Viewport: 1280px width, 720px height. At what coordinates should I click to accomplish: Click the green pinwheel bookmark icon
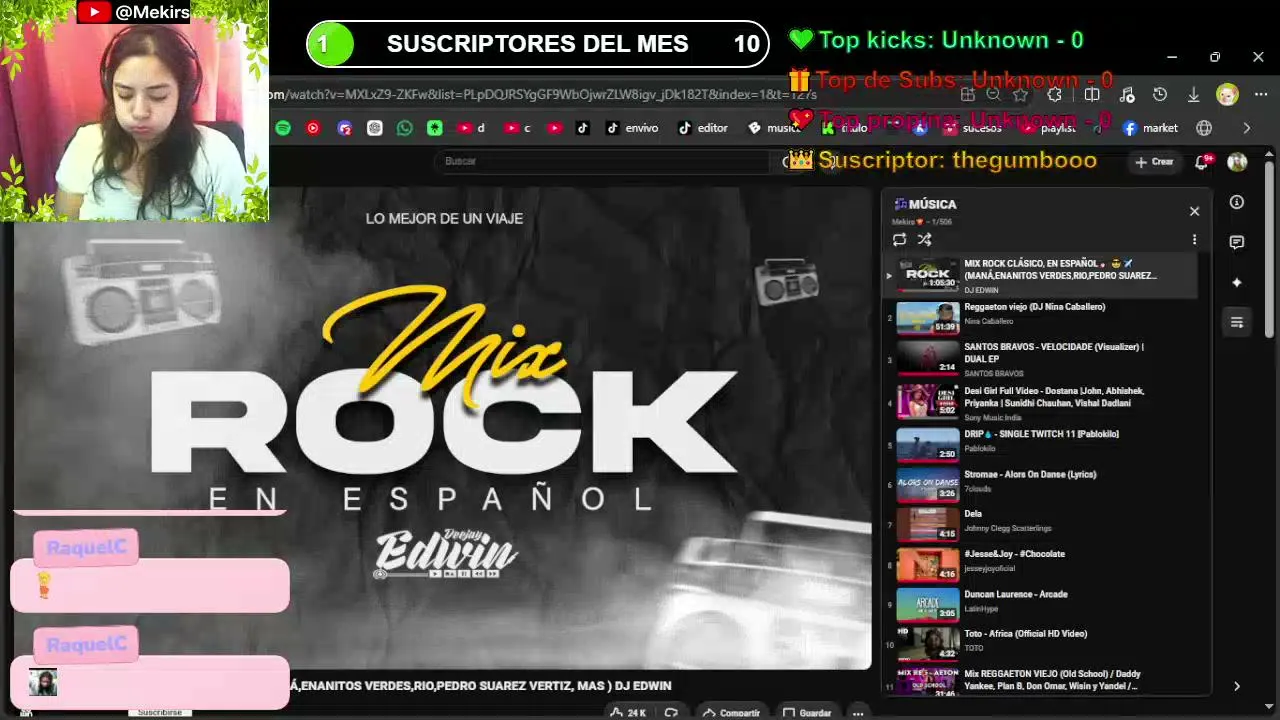(435, 128)
